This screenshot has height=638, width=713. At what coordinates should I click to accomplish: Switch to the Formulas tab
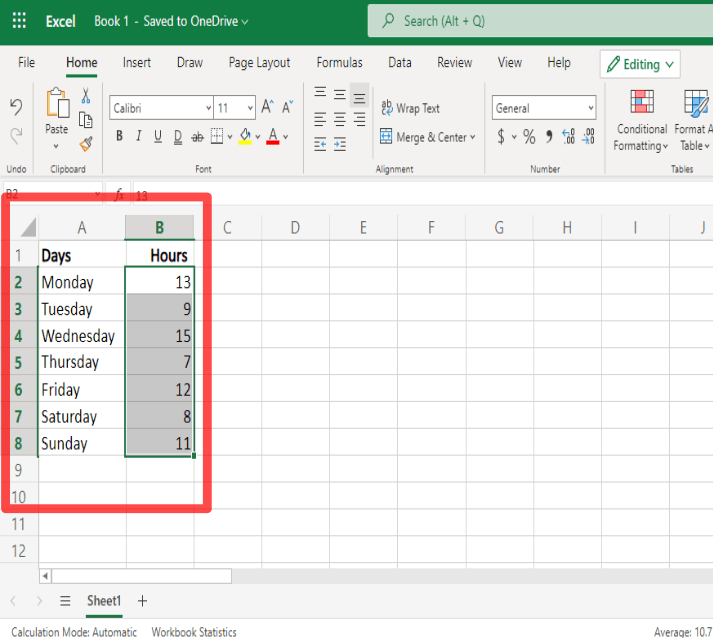(x=339, y=62)
